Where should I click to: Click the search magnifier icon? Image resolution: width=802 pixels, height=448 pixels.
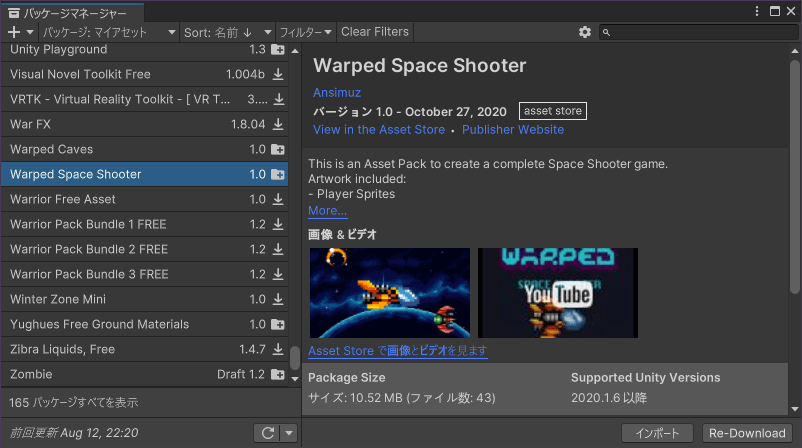pyautogui.click(x=606, y=33)
